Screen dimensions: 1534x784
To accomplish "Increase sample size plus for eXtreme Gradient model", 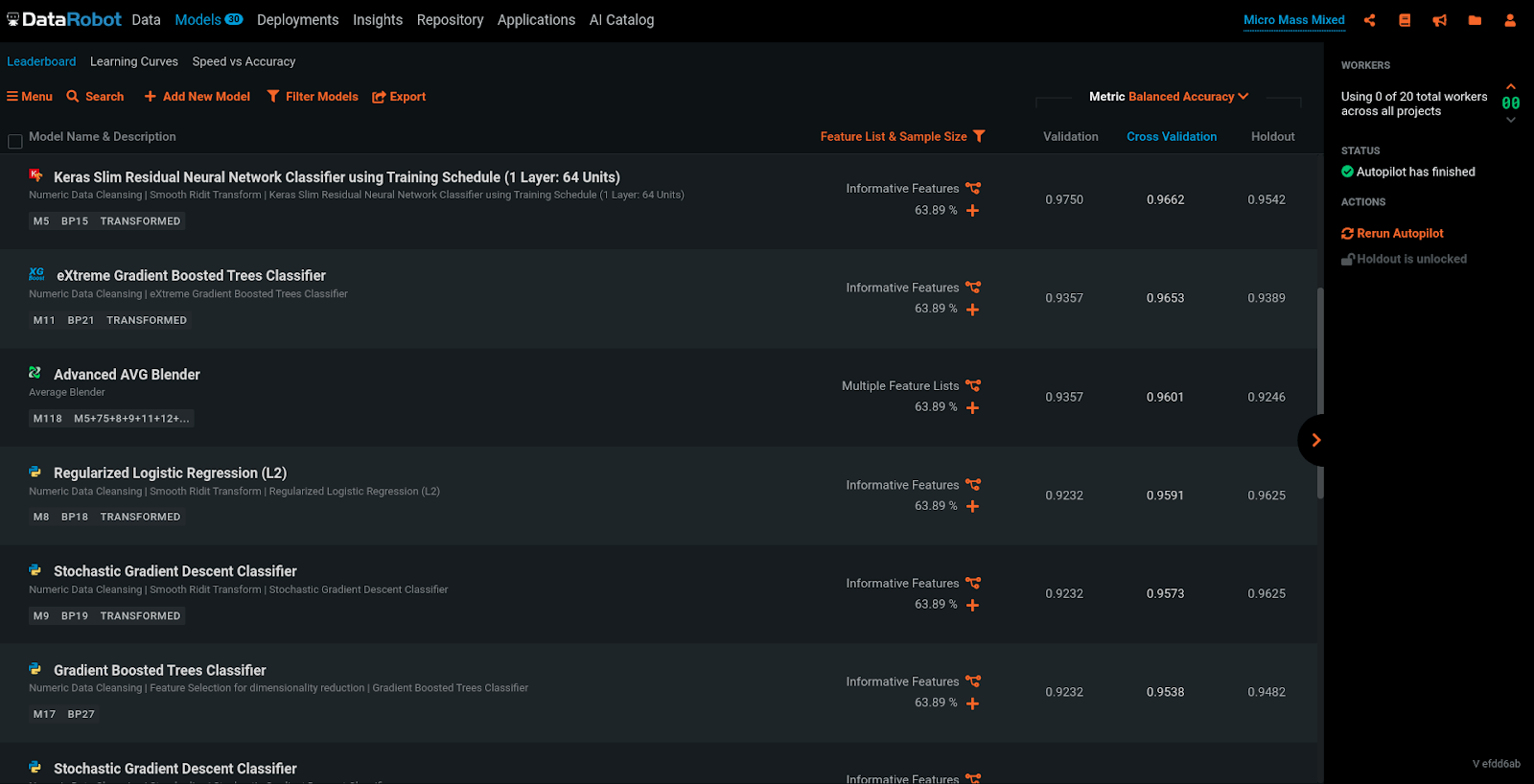I will [x=972, y=310].
